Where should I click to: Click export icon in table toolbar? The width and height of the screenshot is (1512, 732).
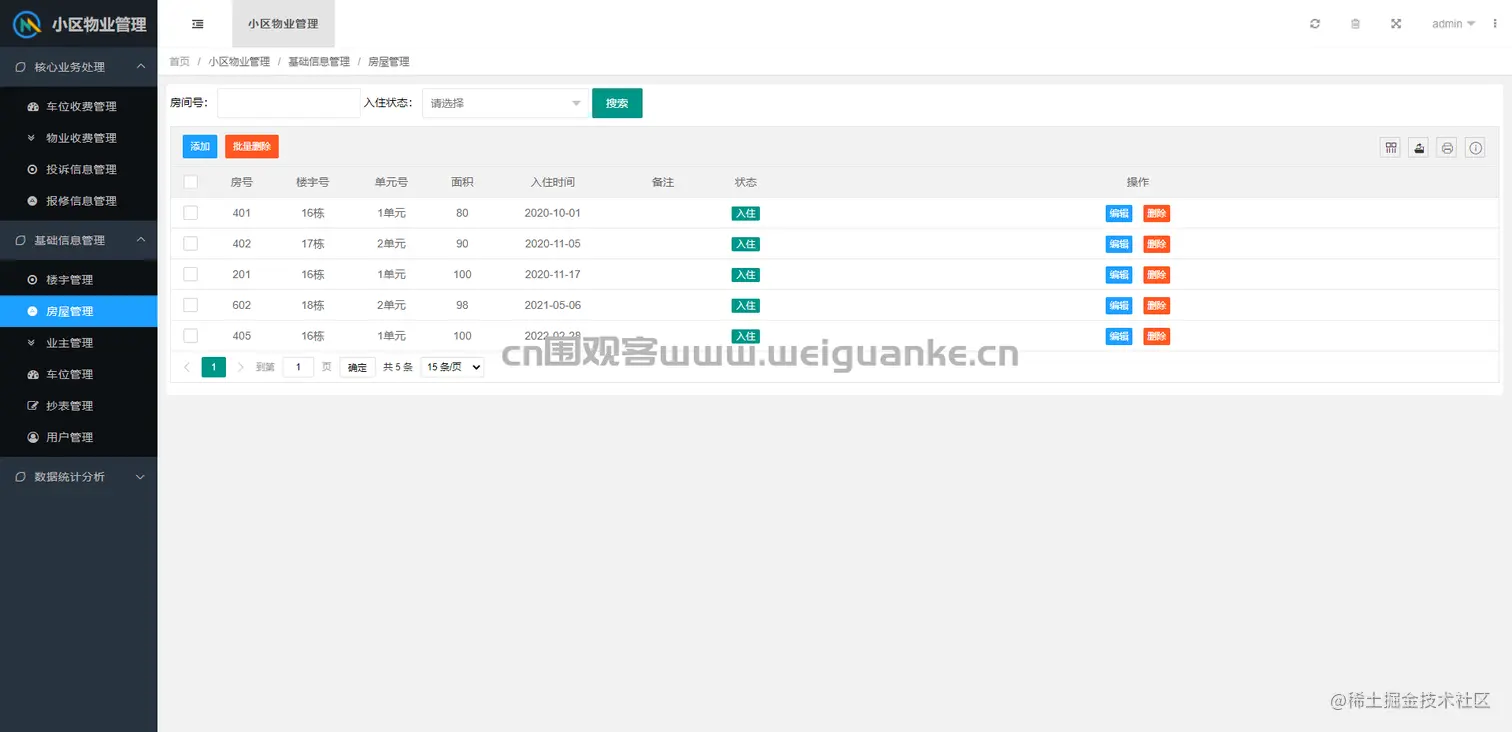1418,148
